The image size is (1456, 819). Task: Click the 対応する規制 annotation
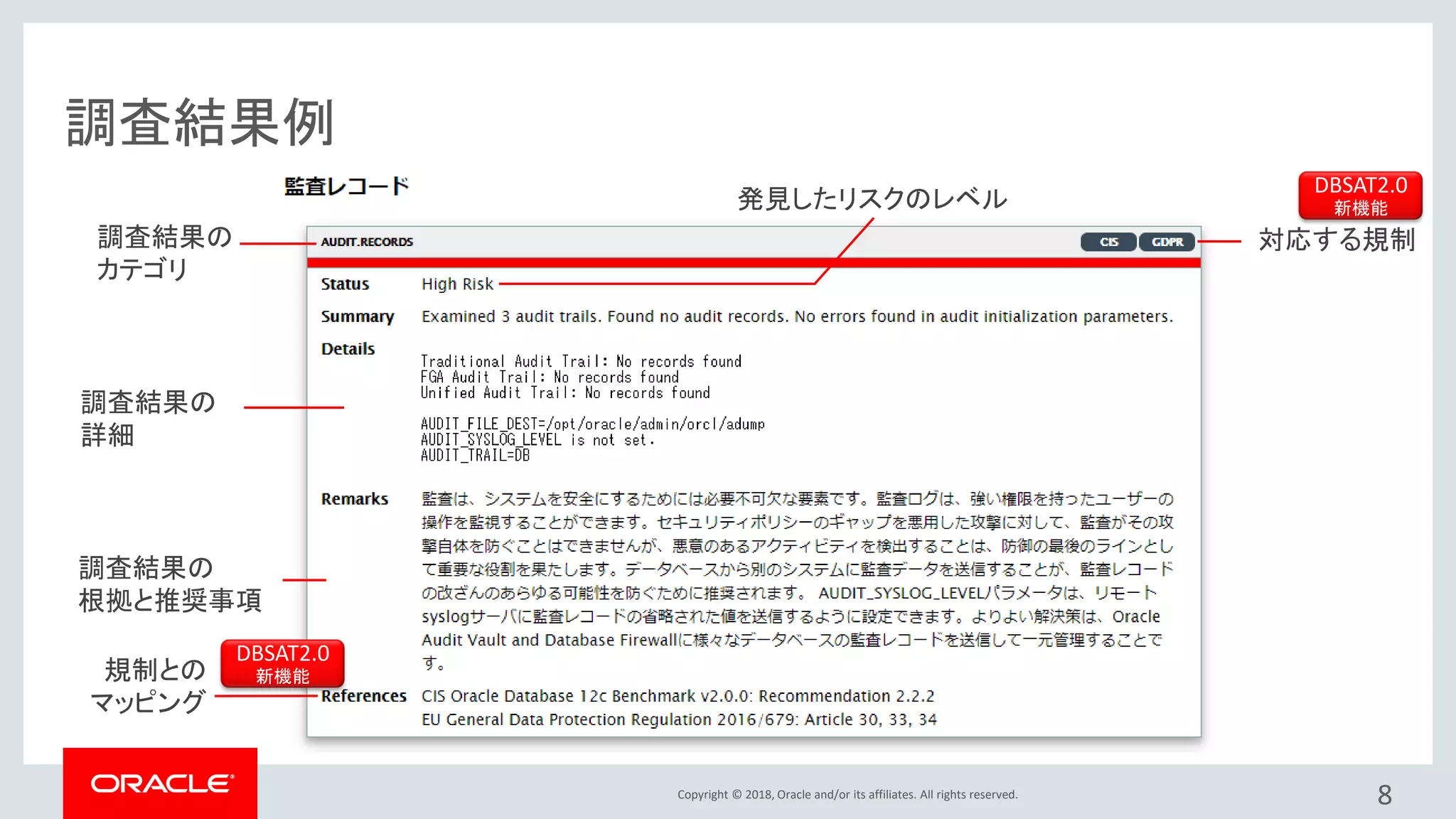(1337, 240)
